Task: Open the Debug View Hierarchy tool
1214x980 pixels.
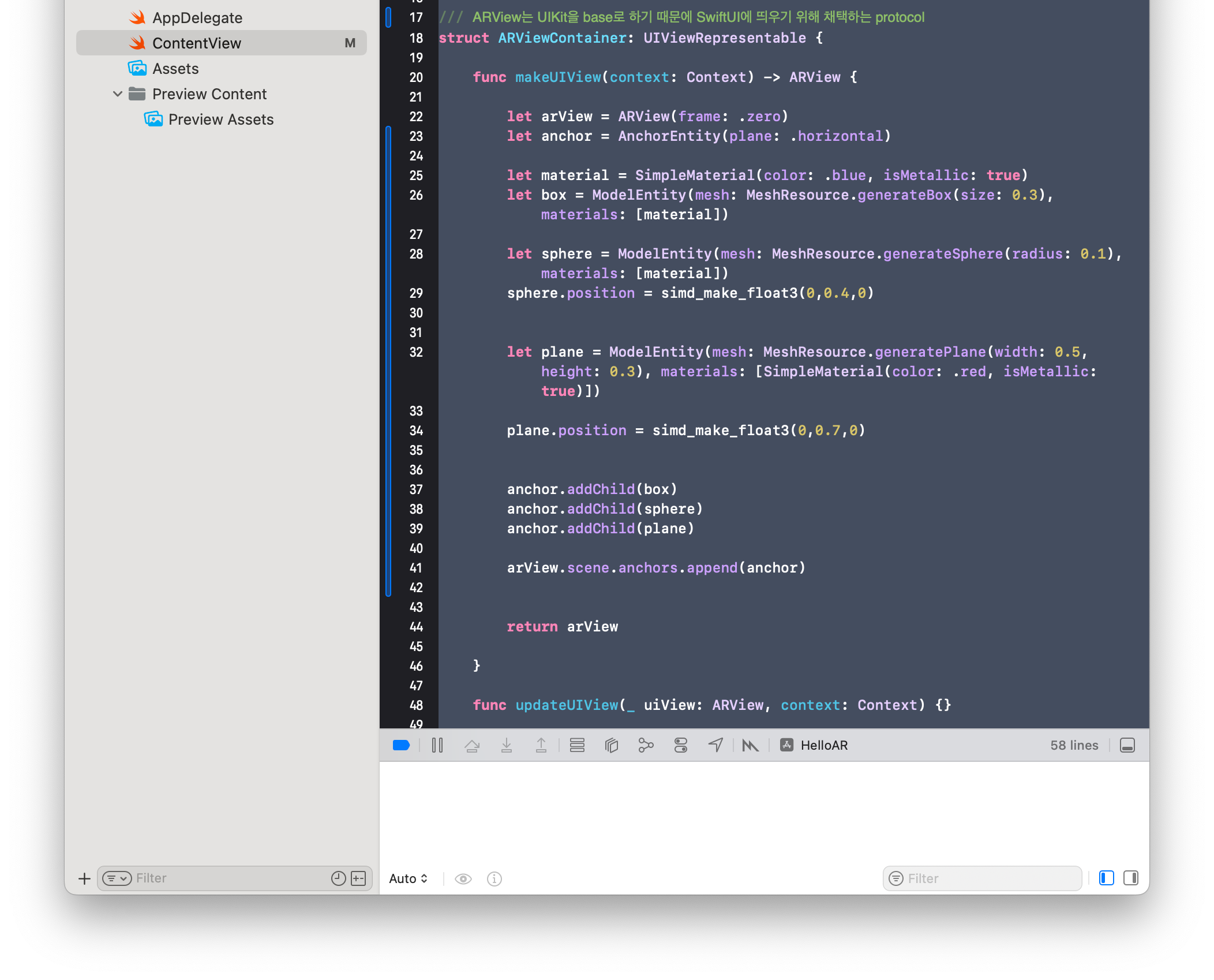Action: pyautogui.click(x=612, y=745)
